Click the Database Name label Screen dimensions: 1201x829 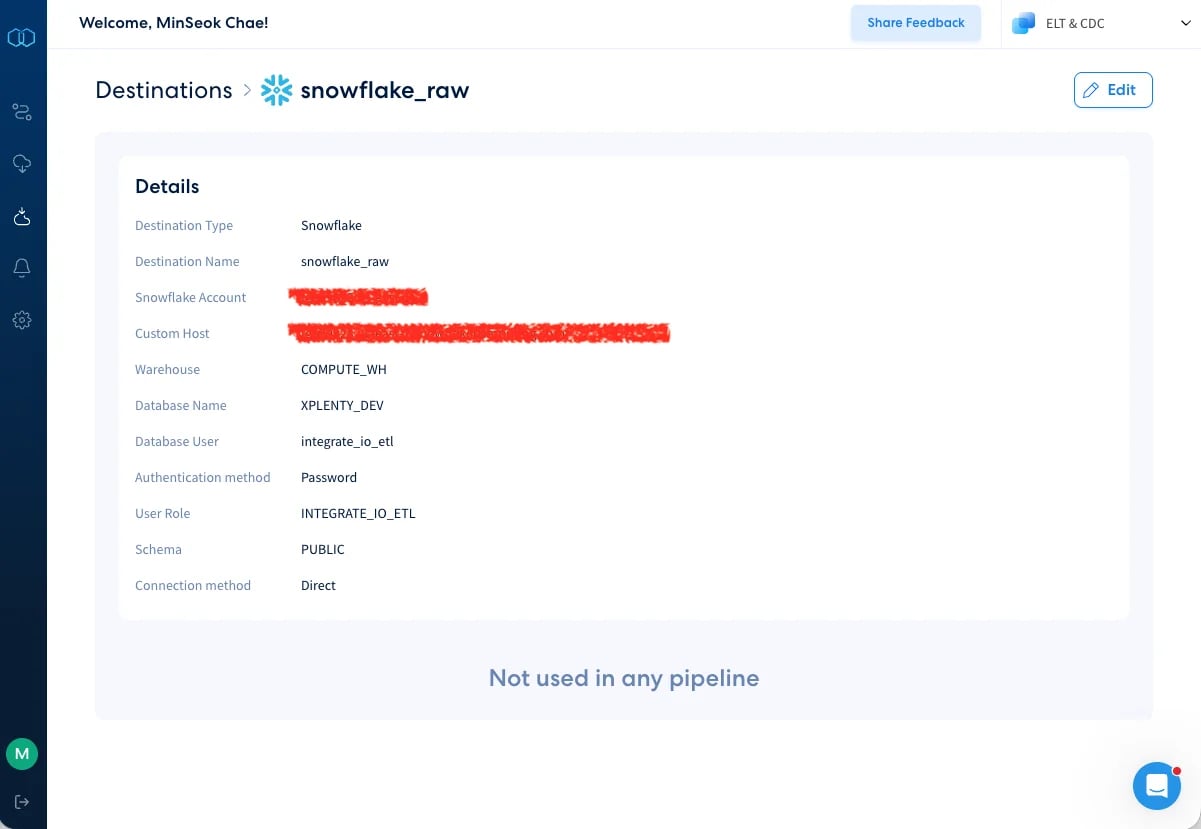click(x=181, y=406)
